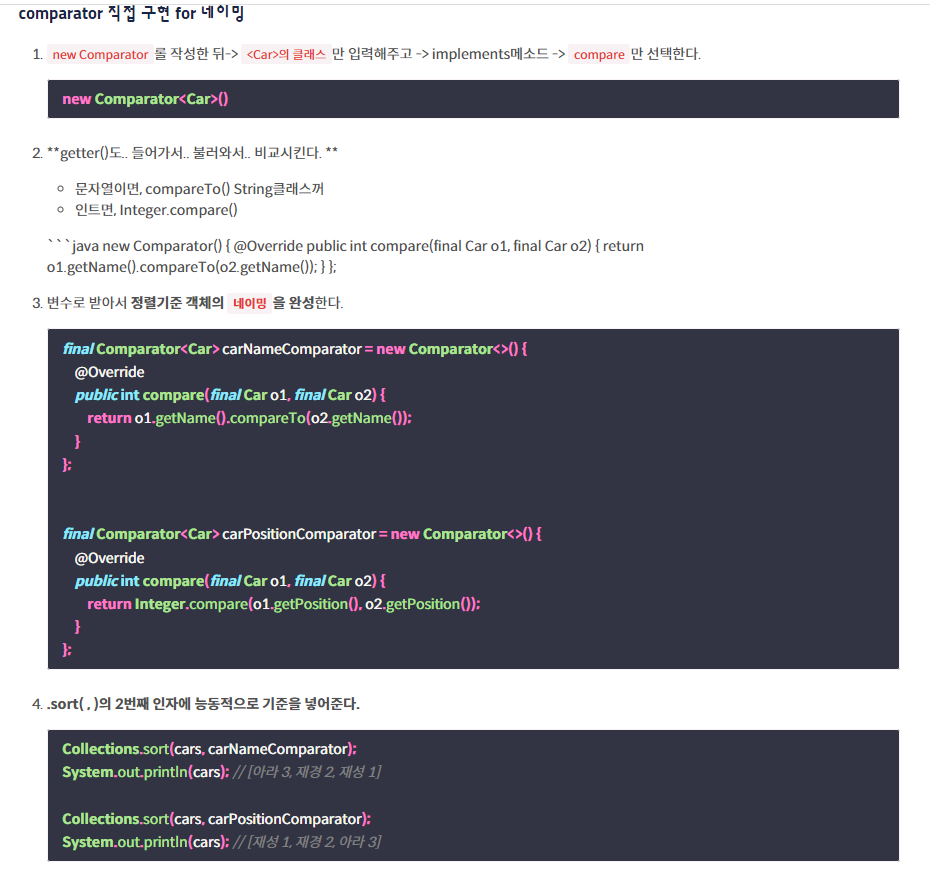Image resolution: width=930 pixels, height=878 pixels.
Task: Click the second "public int compare(final Car o1, final Car o2) {" line
Action: [x=230, y=581]
